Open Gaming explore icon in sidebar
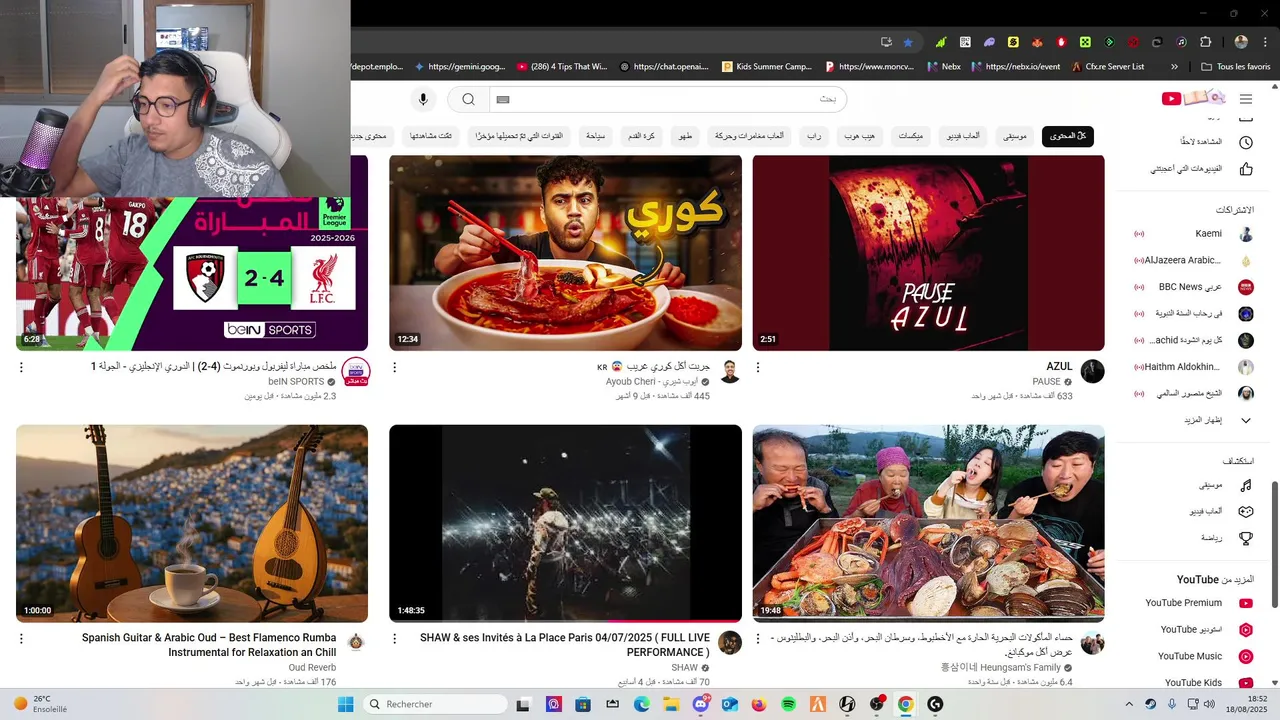Viewport: 1280px width, 720px height. click(1245, 511)
